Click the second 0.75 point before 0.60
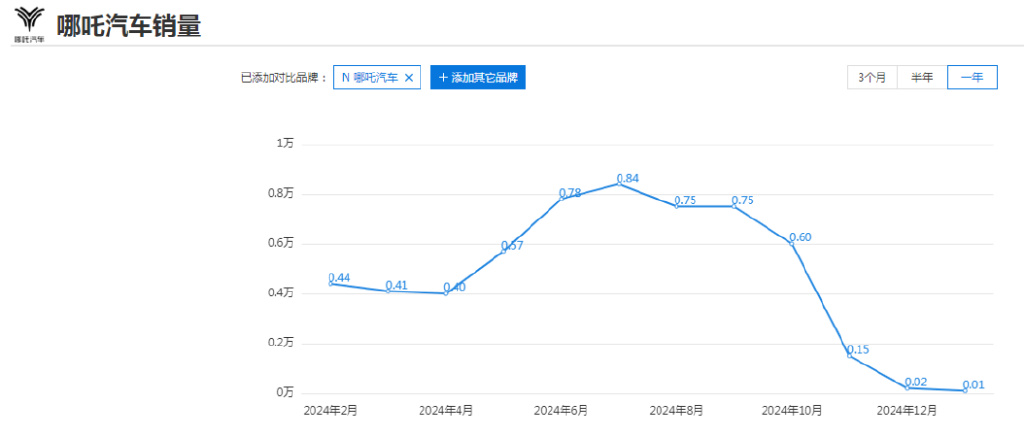This screenshot has width=1024, height=437. (x=734, y=206)
